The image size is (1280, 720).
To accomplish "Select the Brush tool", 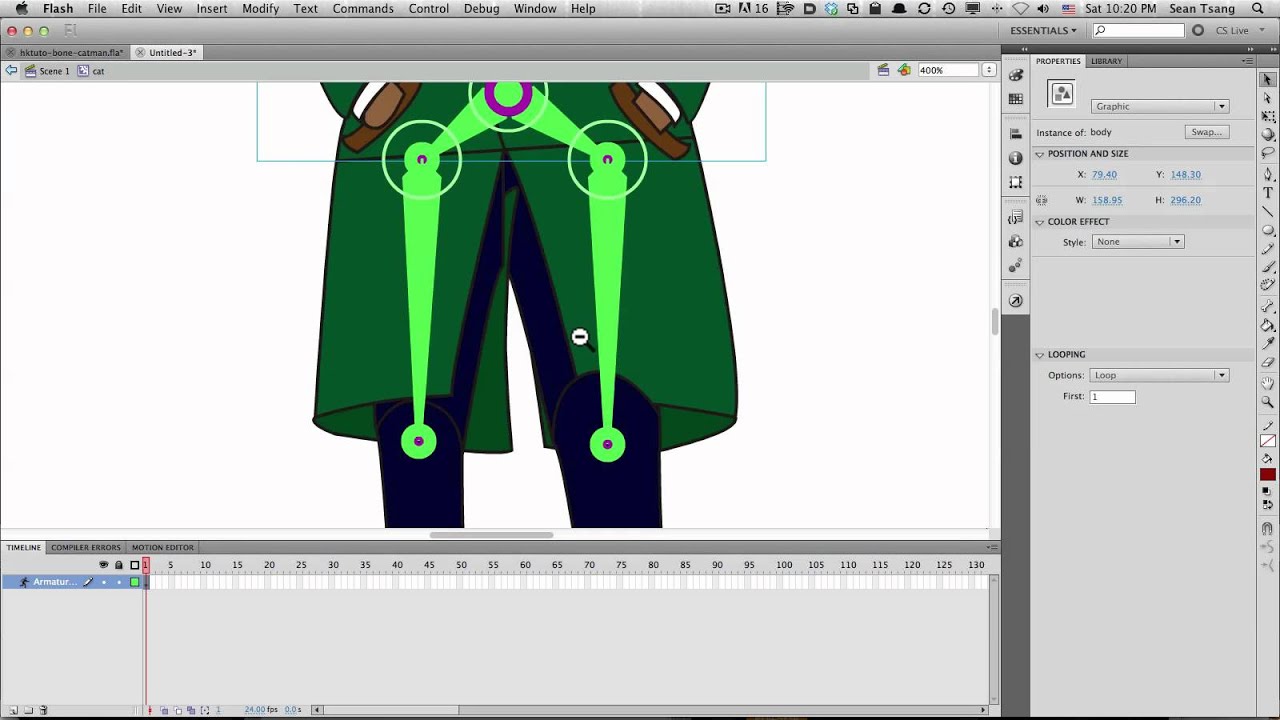I will coord(1267,267).
